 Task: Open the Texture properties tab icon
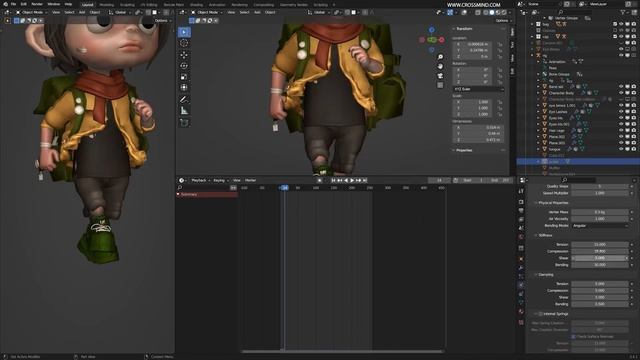[x=521, y=322]
